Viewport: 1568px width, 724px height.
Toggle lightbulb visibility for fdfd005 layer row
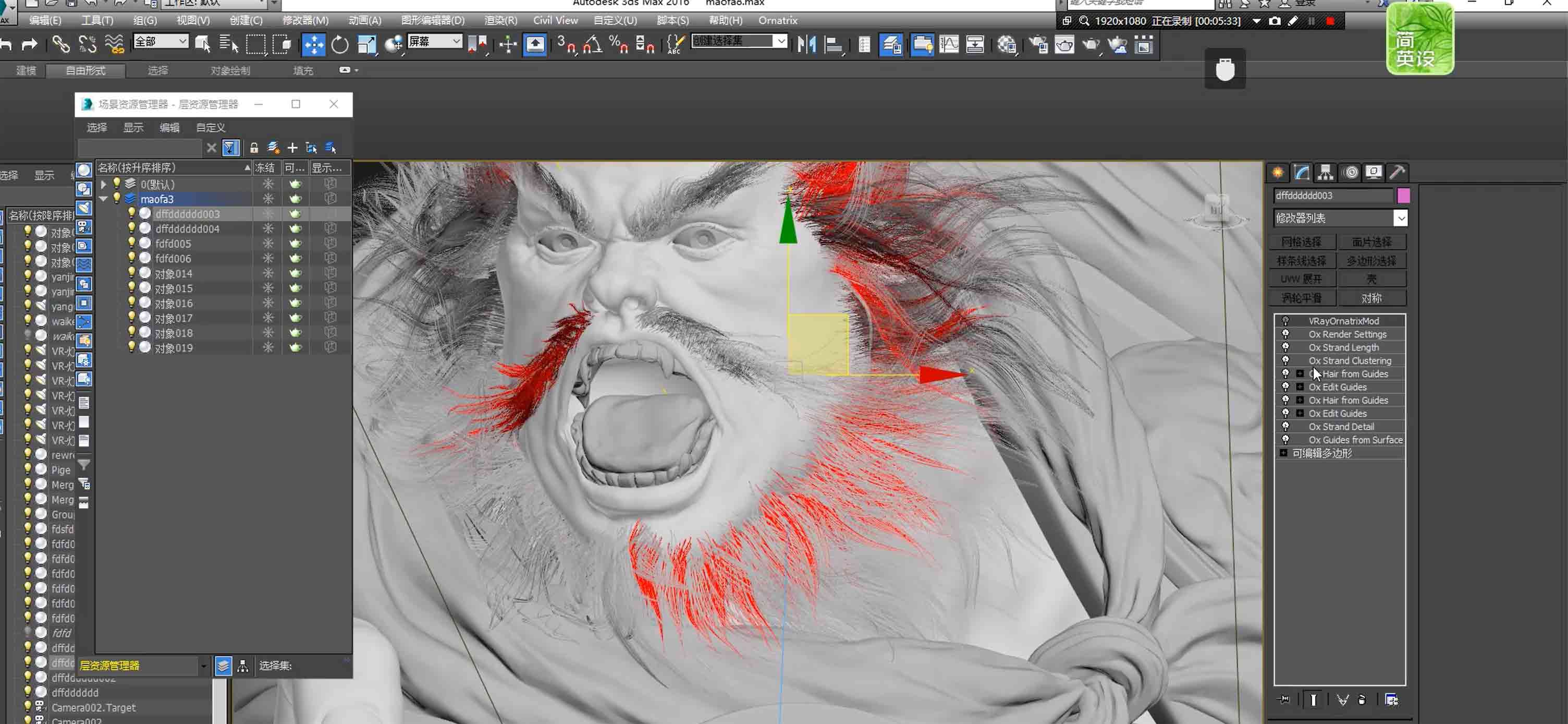click(x=131, y=243)
